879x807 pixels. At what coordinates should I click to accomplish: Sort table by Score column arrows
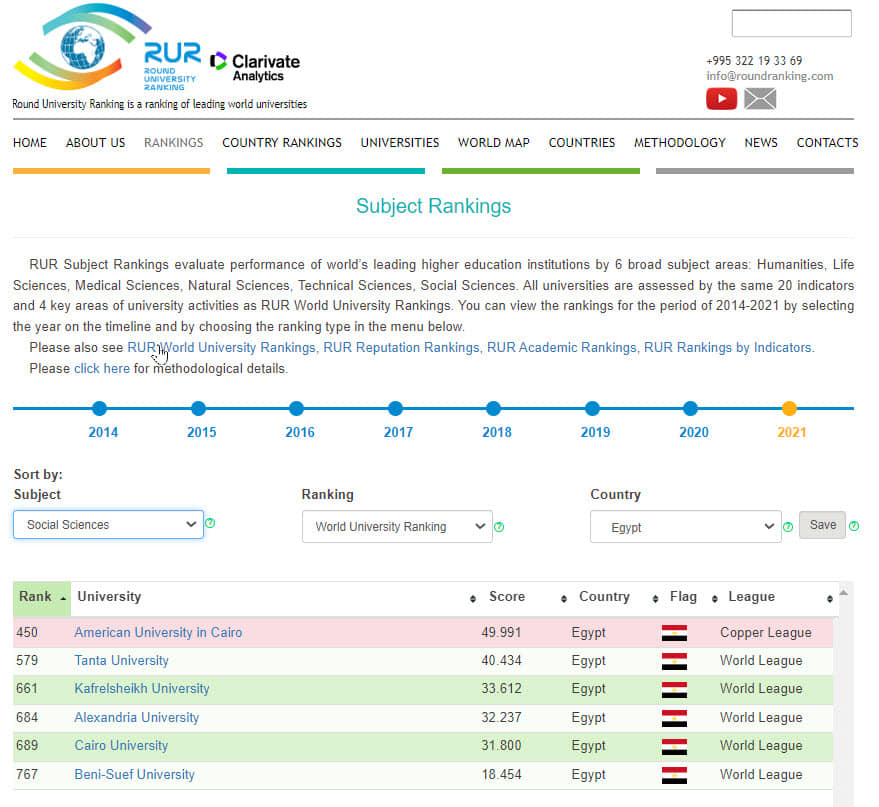tap(564, 599)
